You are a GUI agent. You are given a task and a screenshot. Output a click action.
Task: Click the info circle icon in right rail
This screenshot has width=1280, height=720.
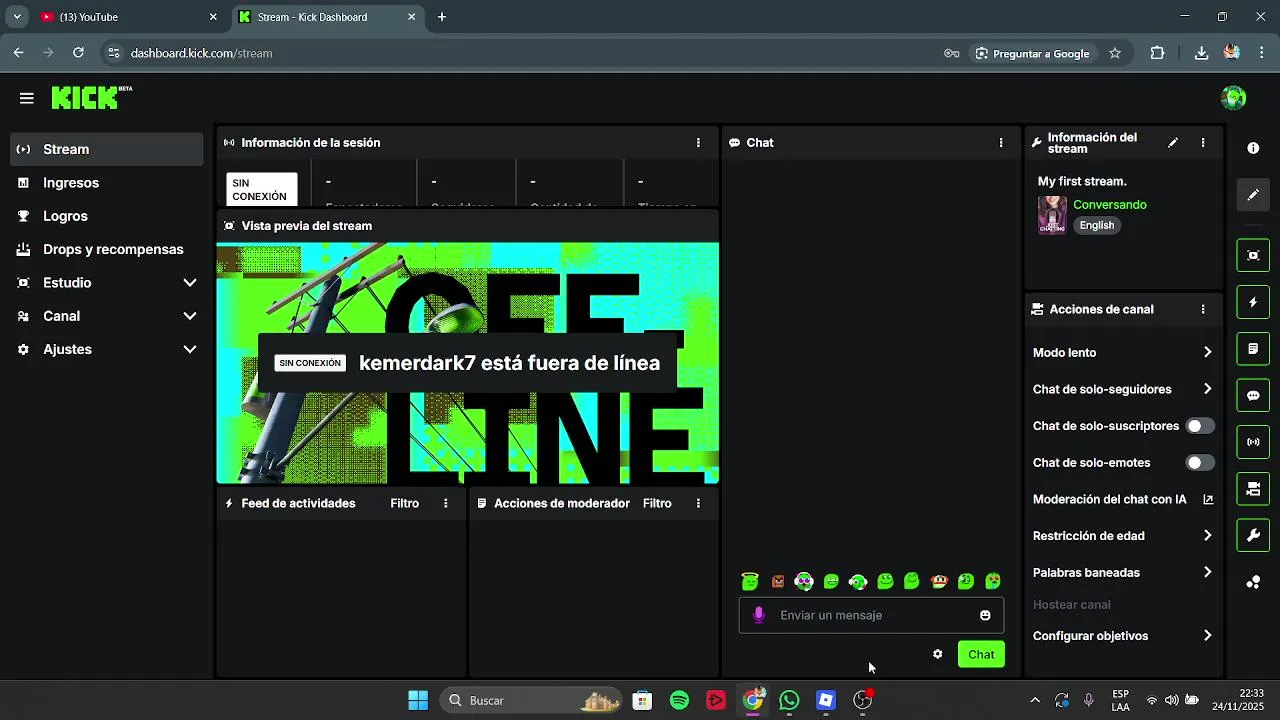[1253, 148]
